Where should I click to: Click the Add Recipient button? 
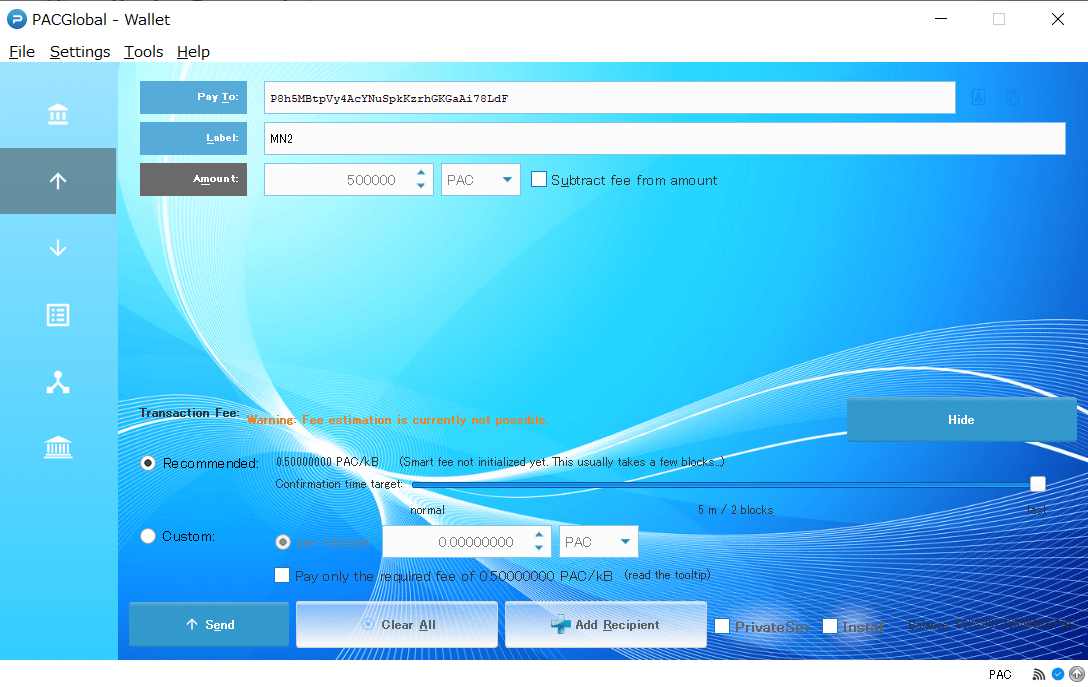click(x=605, y=625)
